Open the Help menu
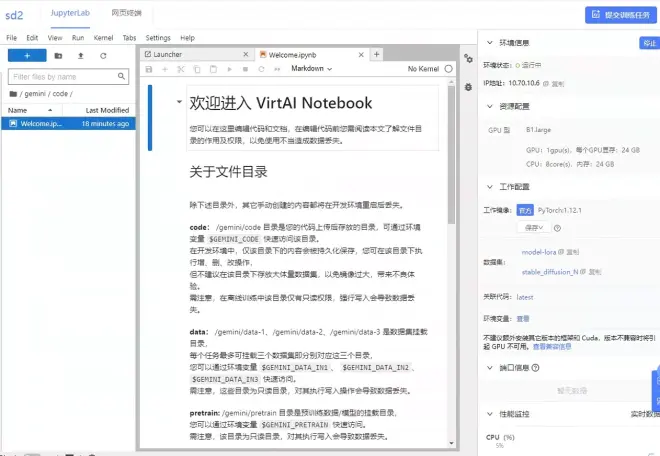This screenshot has width=660, height=456. [187, 38]
